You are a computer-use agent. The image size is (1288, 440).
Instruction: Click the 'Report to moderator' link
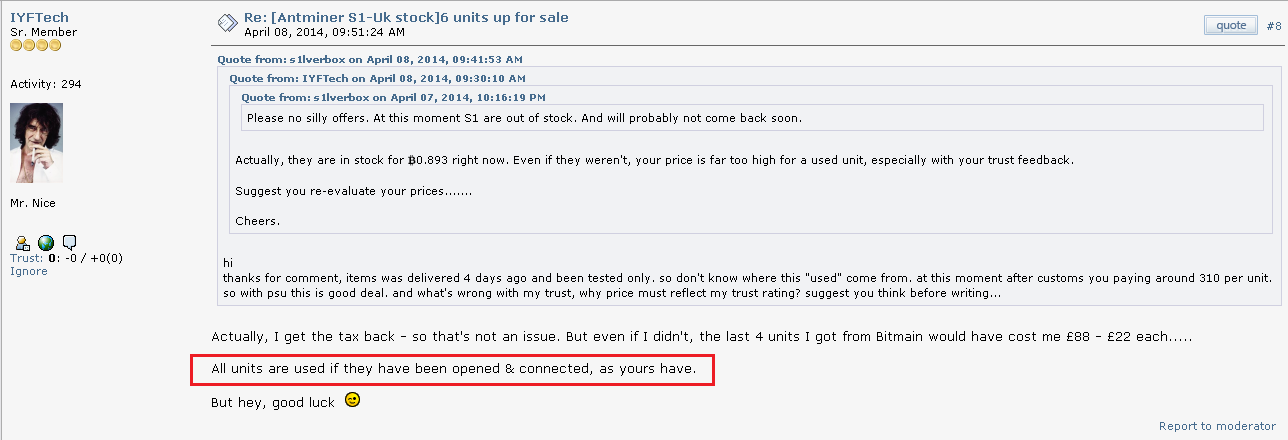click(x=1217, y=426)
